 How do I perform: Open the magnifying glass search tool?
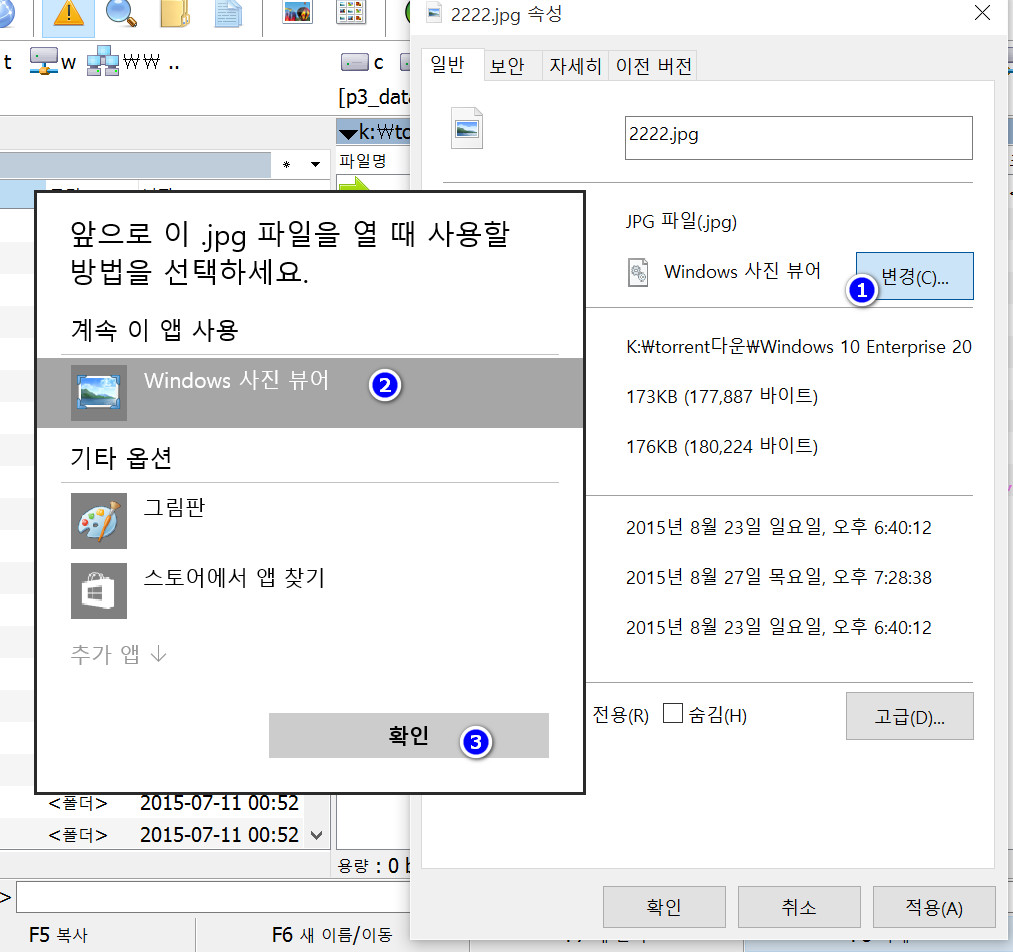point(121,13)
